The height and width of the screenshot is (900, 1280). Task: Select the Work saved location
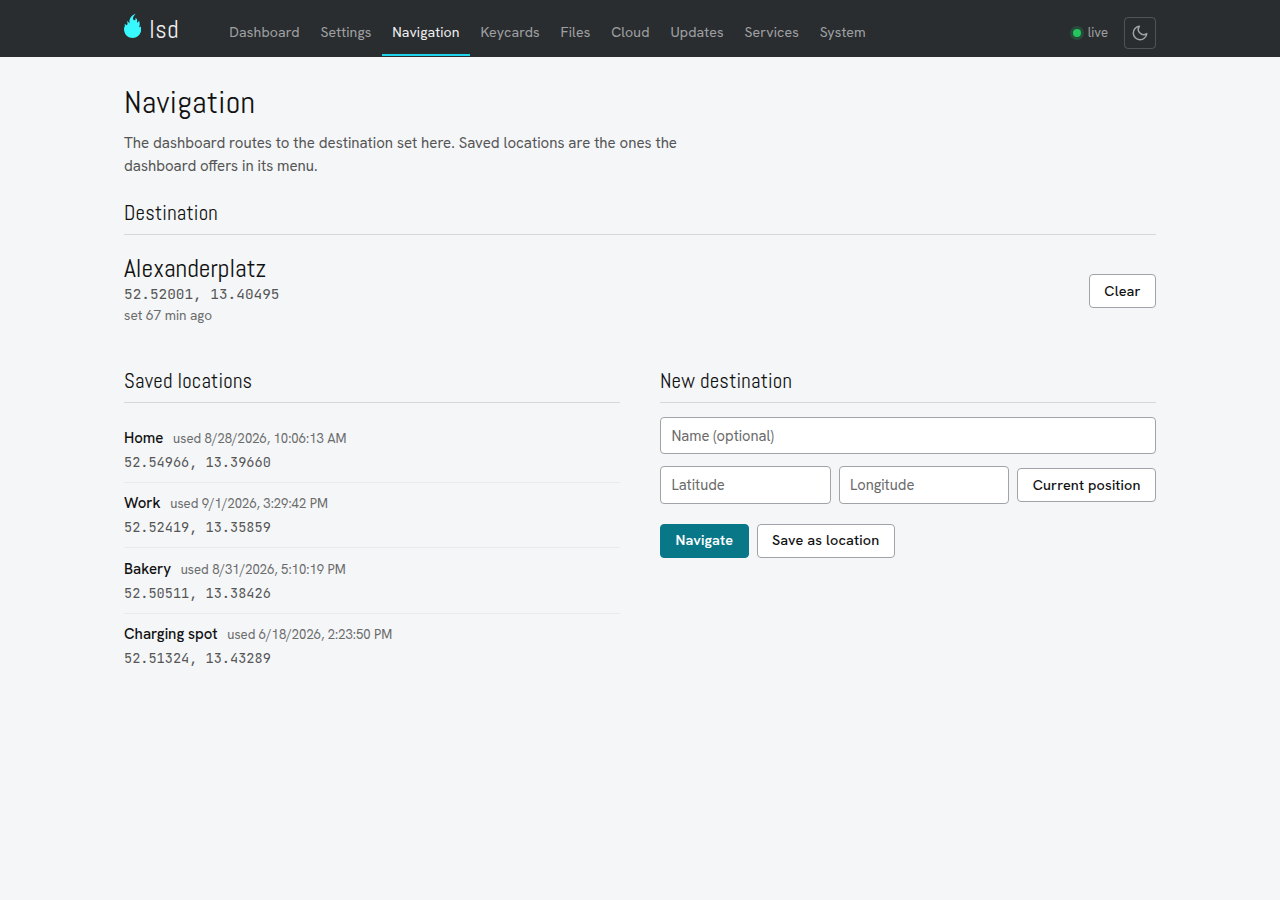pyautogui.click(x=372, y=515)
